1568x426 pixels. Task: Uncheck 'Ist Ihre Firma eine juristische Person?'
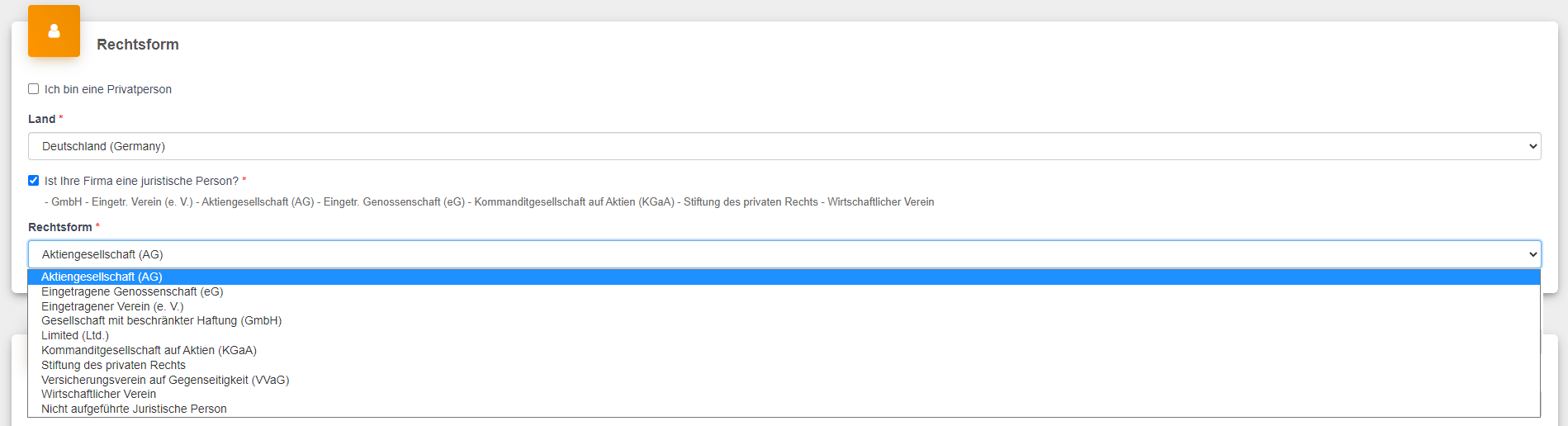pos(34,181)
